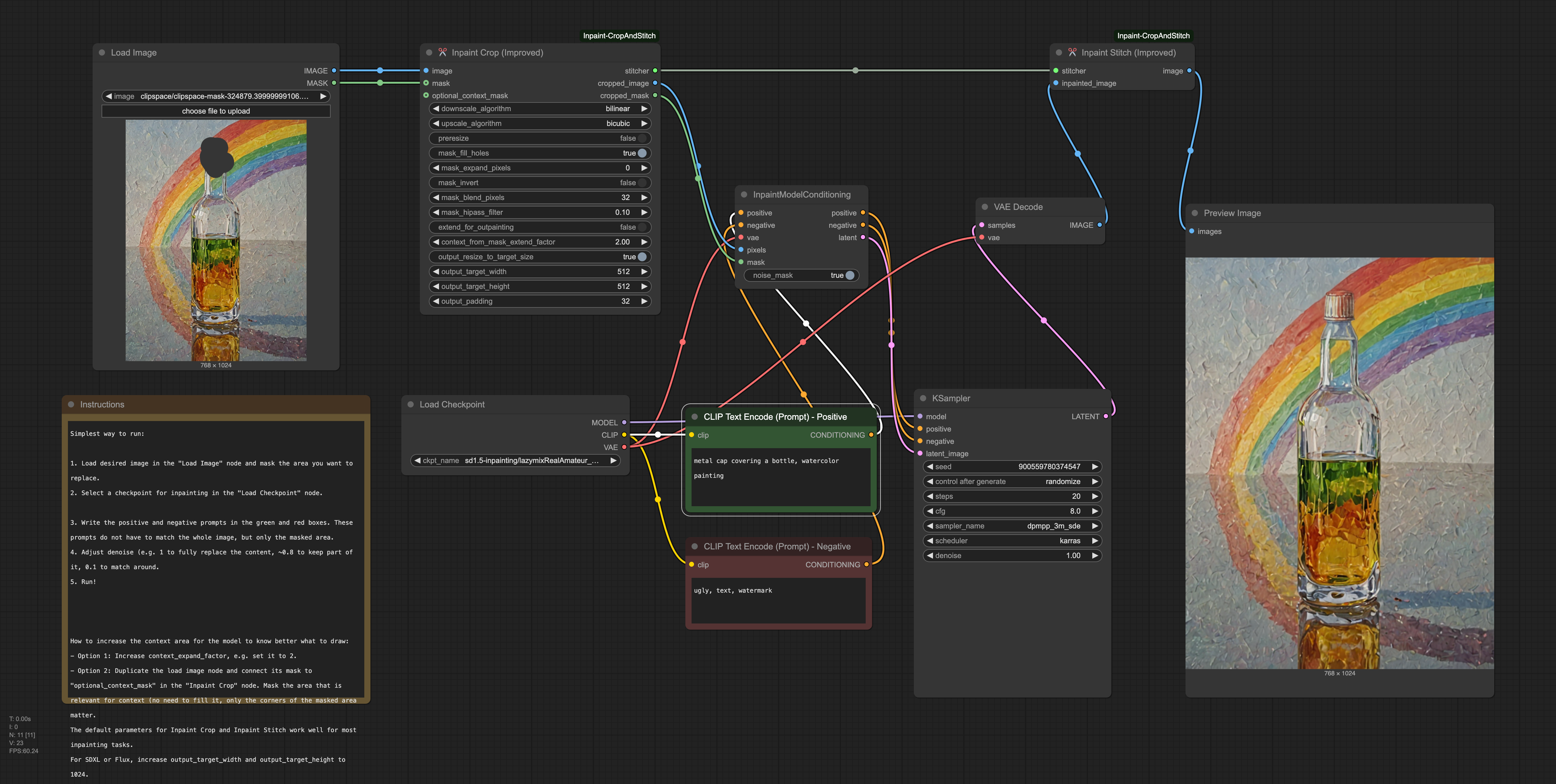Enable the mask_invert toggle

pyautogui.click(x=642, y=182)
